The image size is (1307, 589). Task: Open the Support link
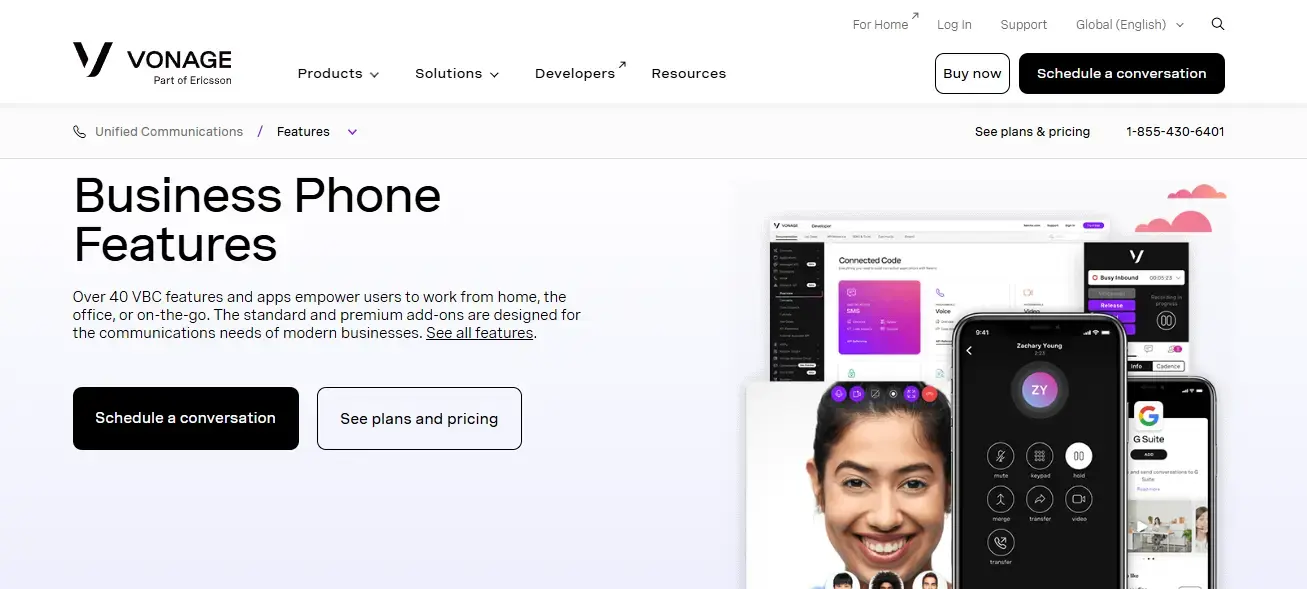1024,24
